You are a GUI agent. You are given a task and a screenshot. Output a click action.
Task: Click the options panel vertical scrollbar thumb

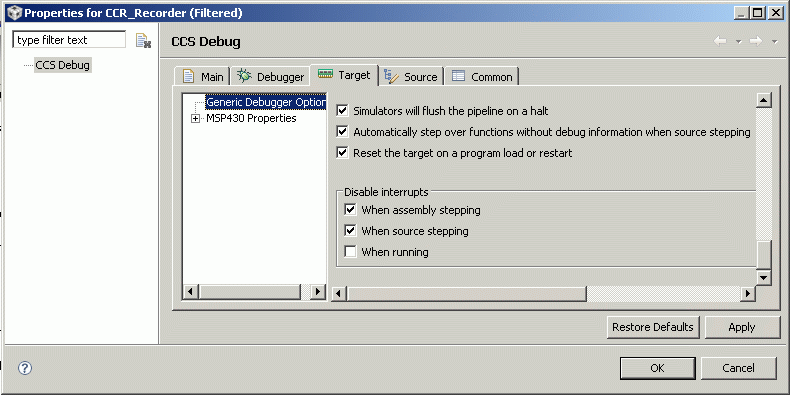764,255
